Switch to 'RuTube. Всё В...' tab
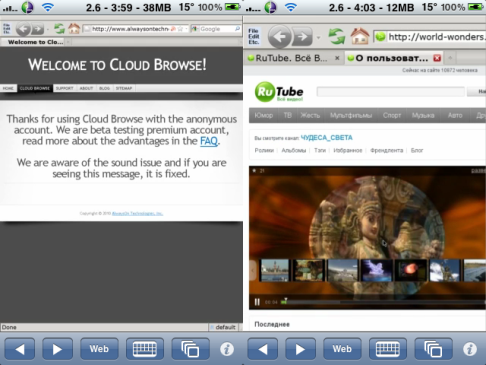This screenshot has width=486, height=365. click(291, 58)
